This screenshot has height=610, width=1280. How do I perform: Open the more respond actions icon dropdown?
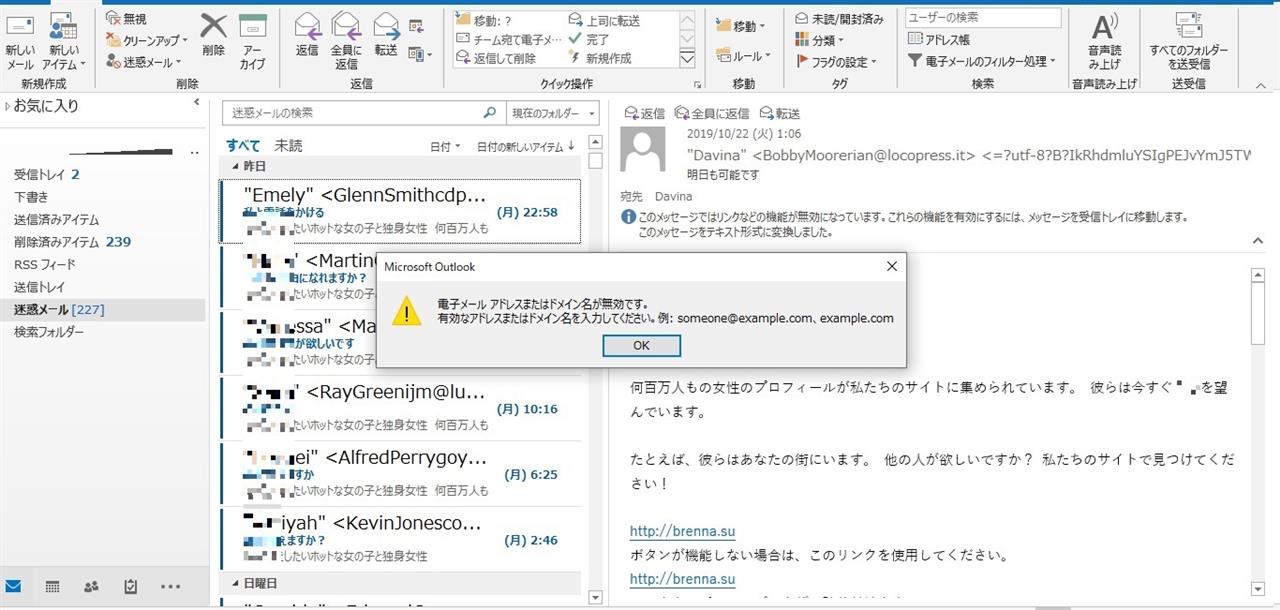click(x=421, y=54)
